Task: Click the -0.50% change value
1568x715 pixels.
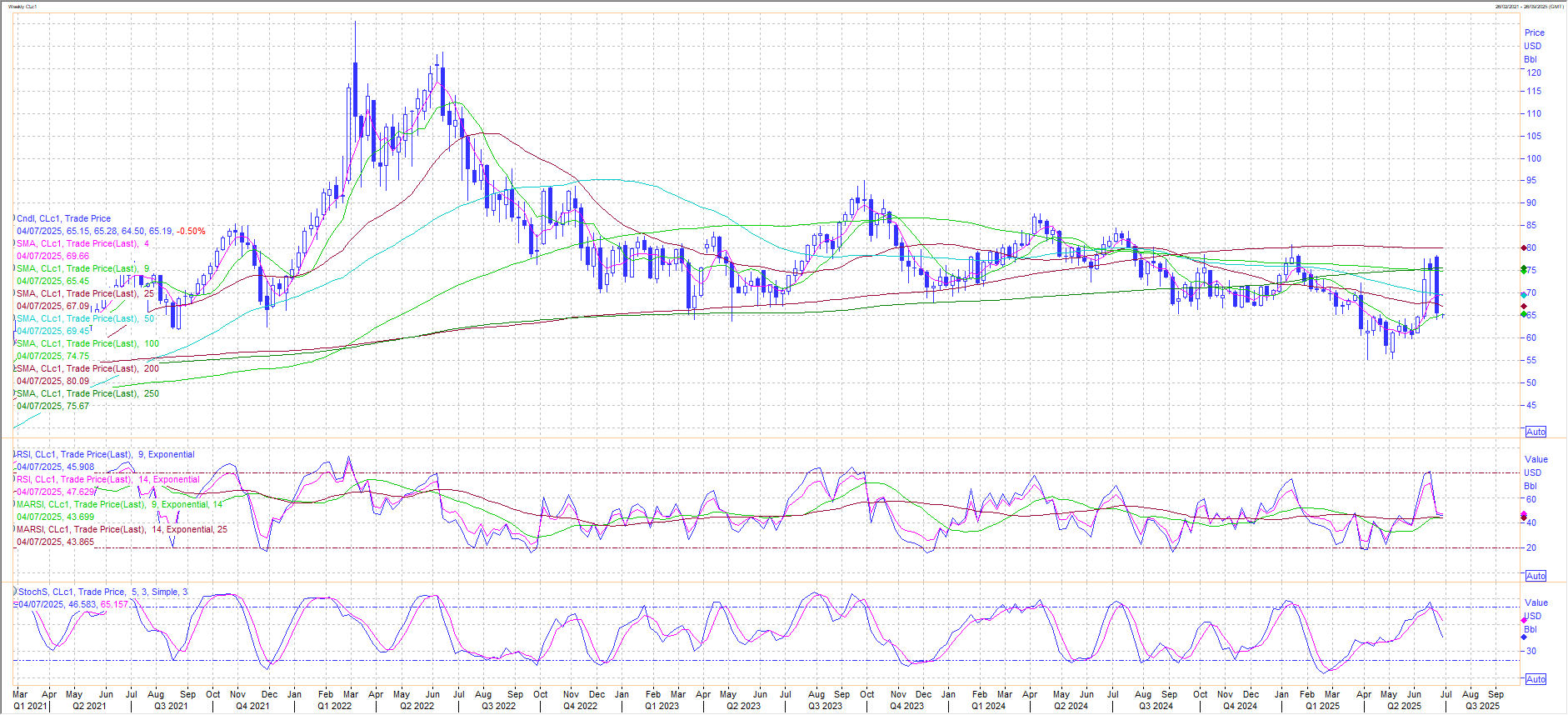Action: point(191,231)
